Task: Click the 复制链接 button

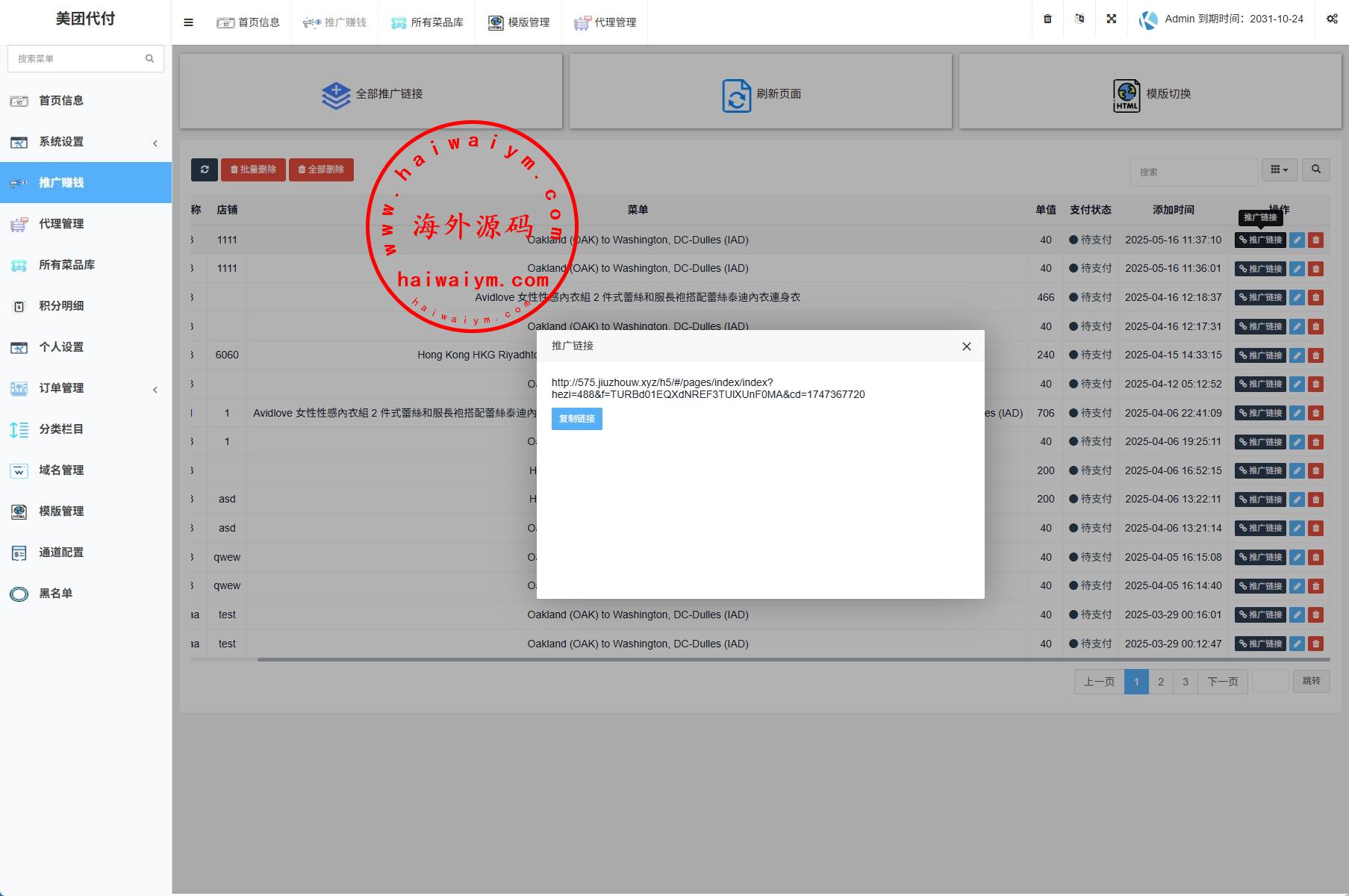Action: 576,419
